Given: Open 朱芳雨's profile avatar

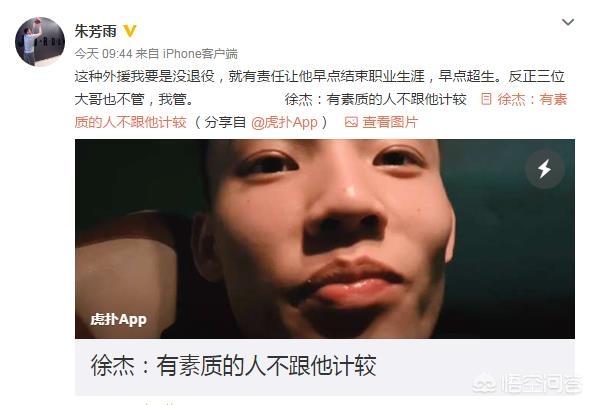Looking at the screenshot, I should 40,41.
